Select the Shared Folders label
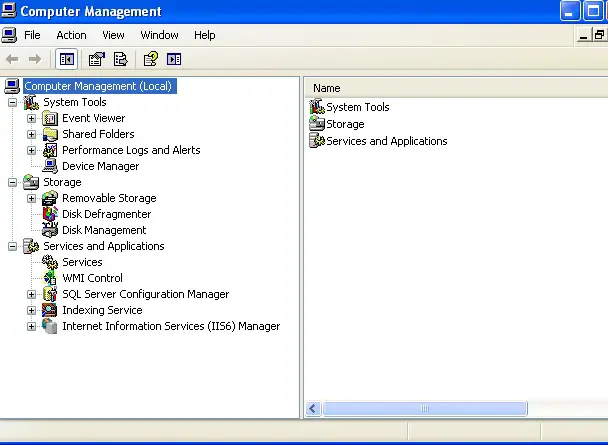This screenshot has width=608, height=445. pyautogui.click(x=98, y=134)
